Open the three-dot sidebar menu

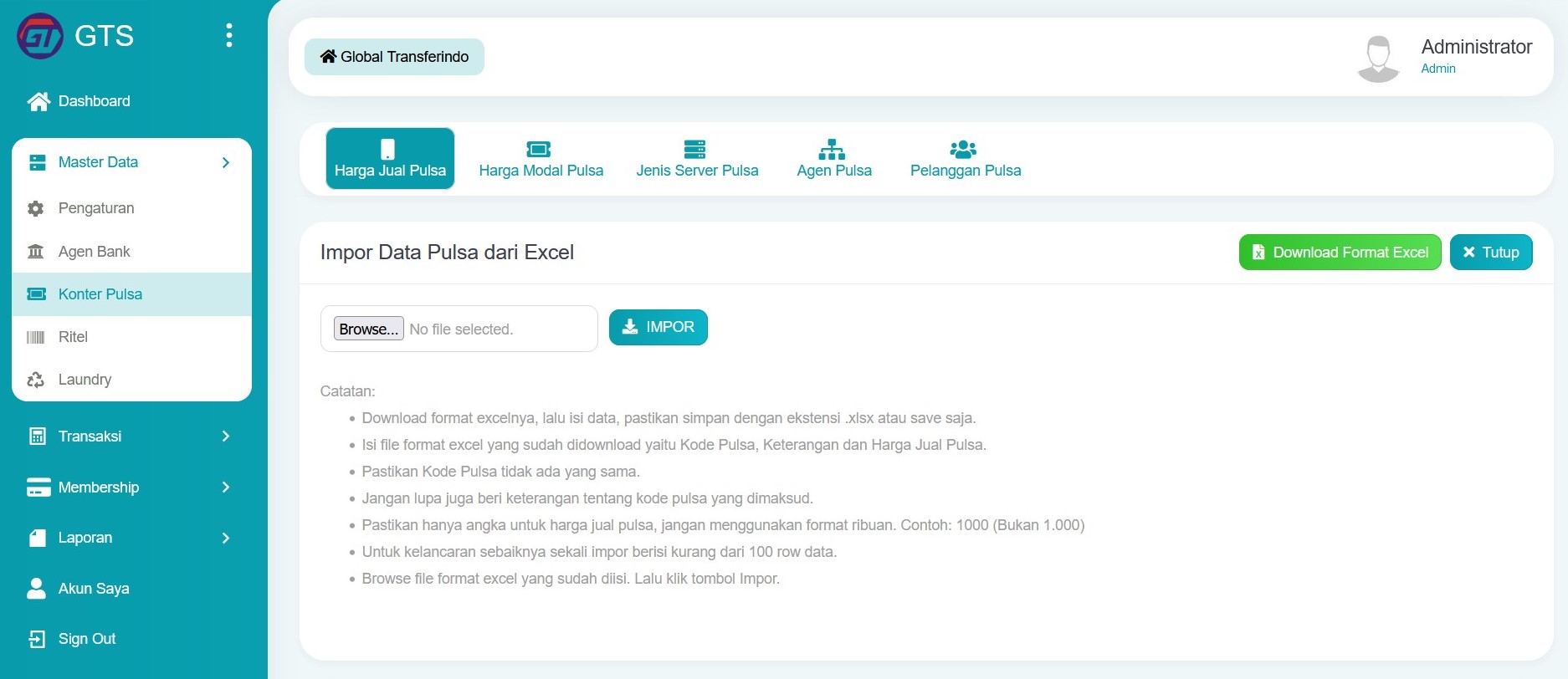coord(228,35)
